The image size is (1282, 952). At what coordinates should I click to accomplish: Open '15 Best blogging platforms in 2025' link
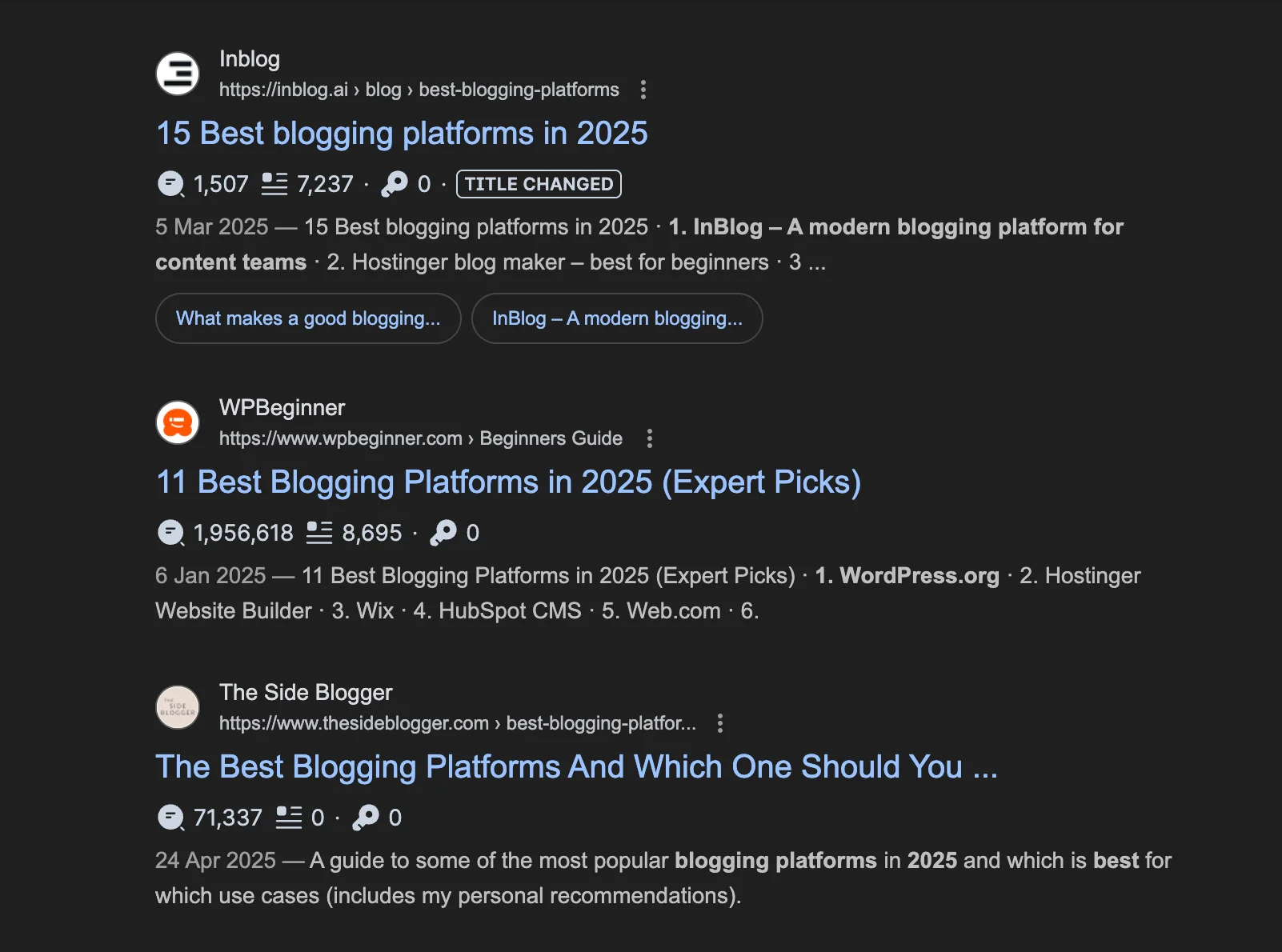tap(402, 133)
